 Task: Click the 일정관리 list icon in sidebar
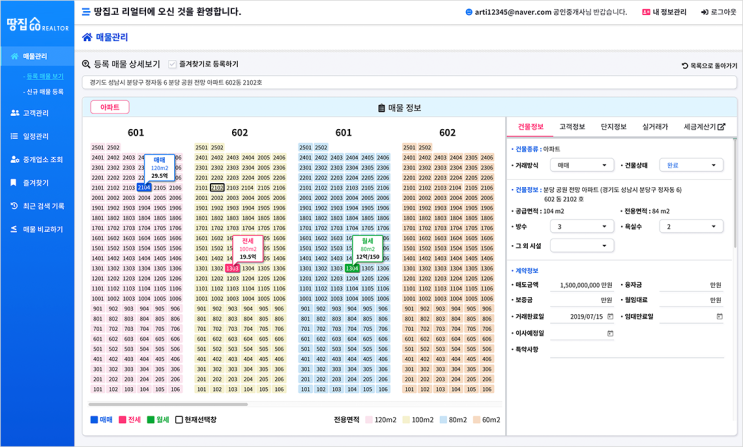14,136
